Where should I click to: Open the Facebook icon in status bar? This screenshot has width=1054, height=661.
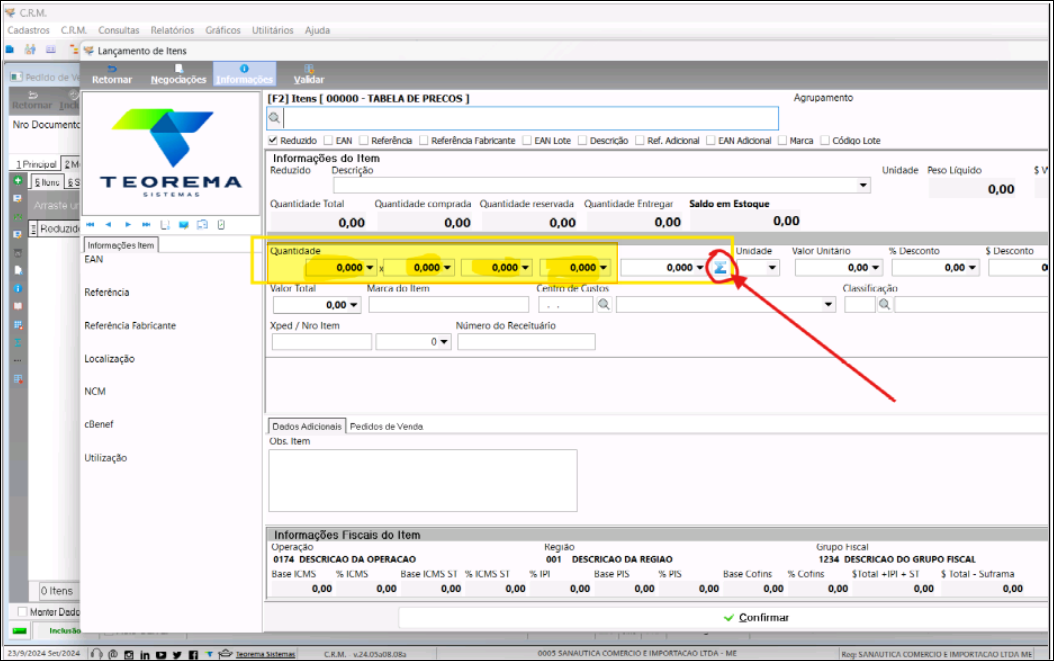click(193, 654)
